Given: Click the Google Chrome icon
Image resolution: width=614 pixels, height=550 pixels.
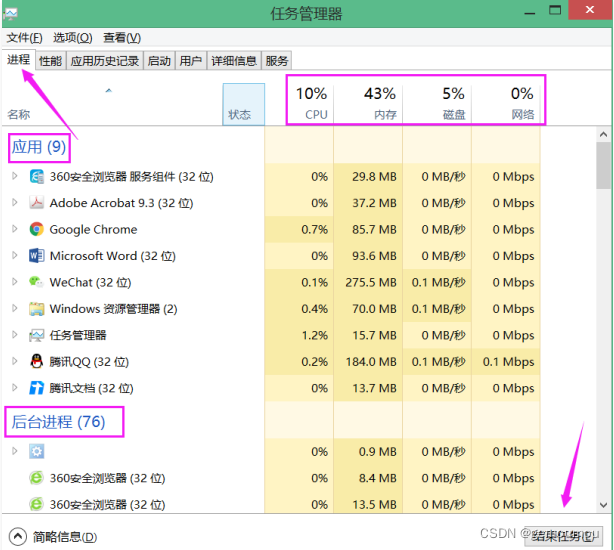Looking at the screenshot, I should point(36,229).
